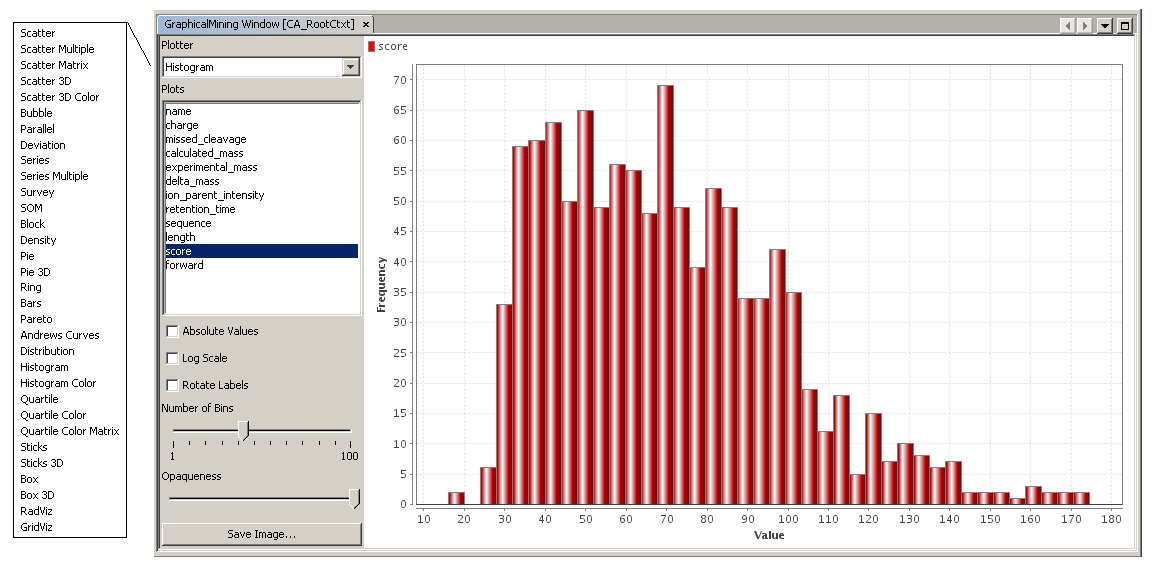Check the Rotate Labels option
This screenshot has width=1154, height=567.
point(173,385)
